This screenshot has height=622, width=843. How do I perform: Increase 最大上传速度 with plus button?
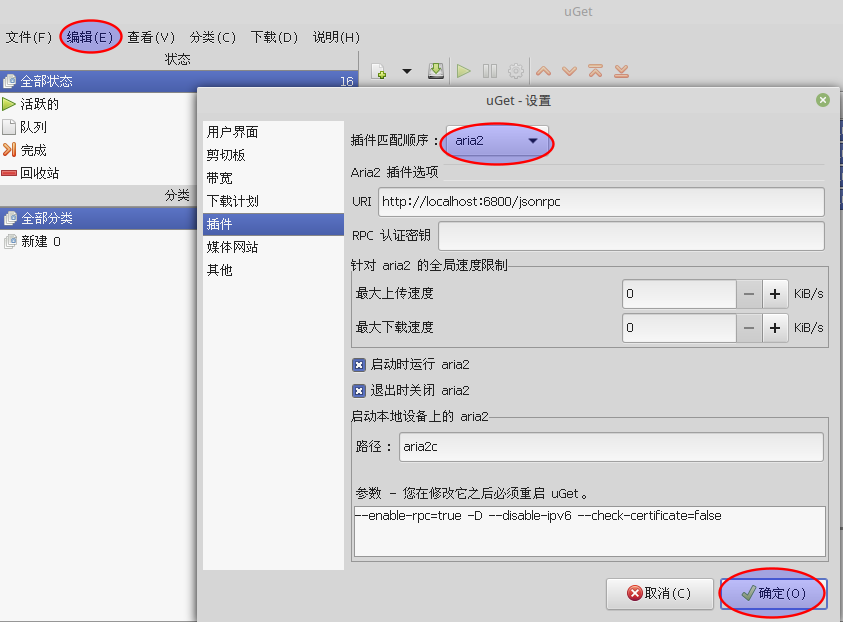775,294
